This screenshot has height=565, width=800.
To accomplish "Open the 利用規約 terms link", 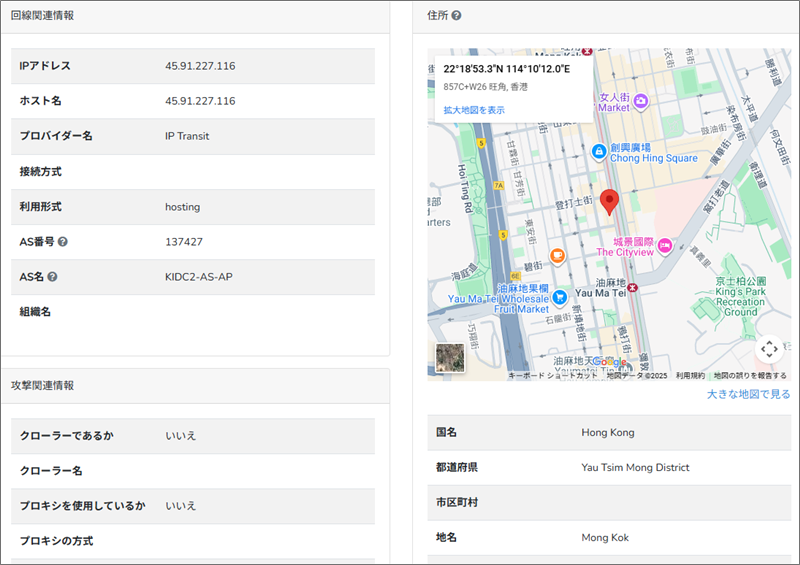I will click(689, 376).
